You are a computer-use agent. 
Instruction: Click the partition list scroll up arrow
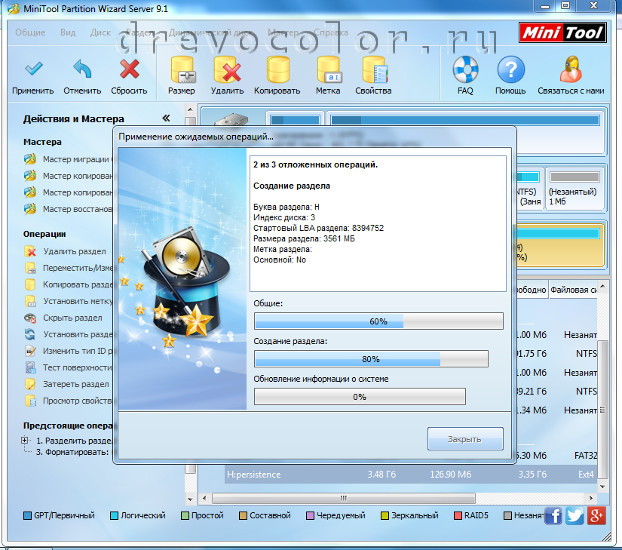(602, 286)
